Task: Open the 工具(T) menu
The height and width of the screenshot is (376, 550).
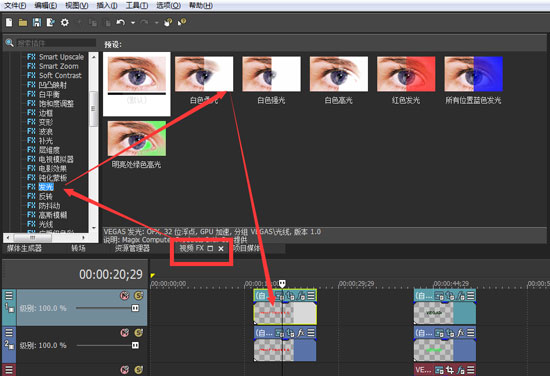Action: tap(136, 5)
